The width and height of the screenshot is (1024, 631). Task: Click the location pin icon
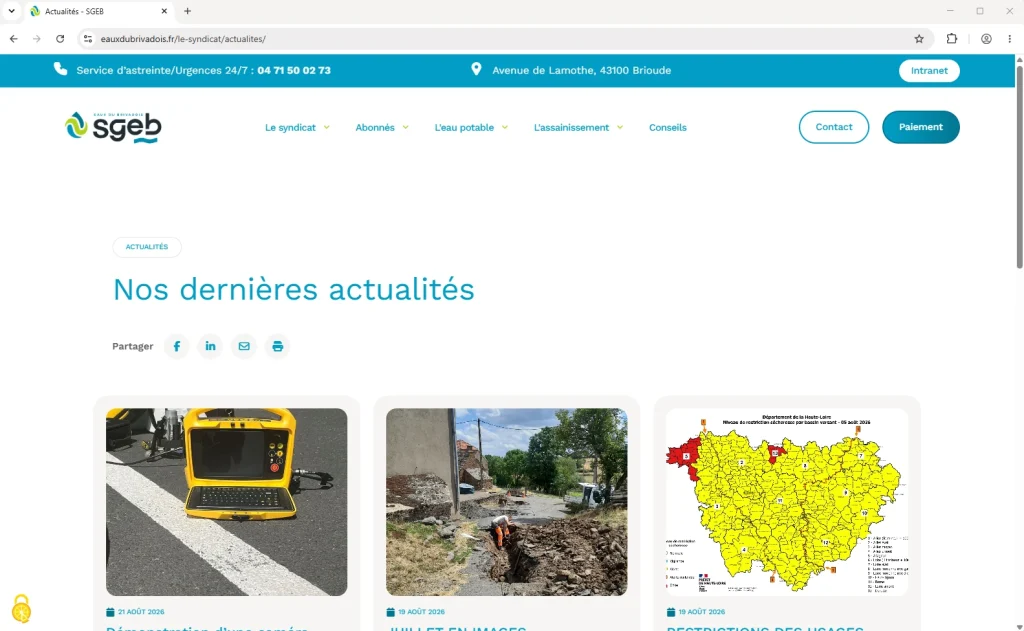[476, 69]
